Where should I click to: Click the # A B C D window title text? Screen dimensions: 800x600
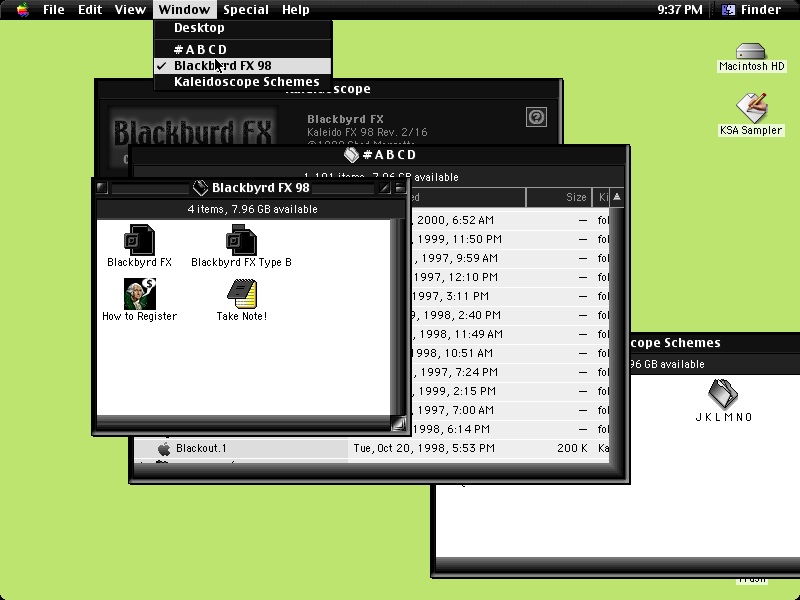point(389,155)
